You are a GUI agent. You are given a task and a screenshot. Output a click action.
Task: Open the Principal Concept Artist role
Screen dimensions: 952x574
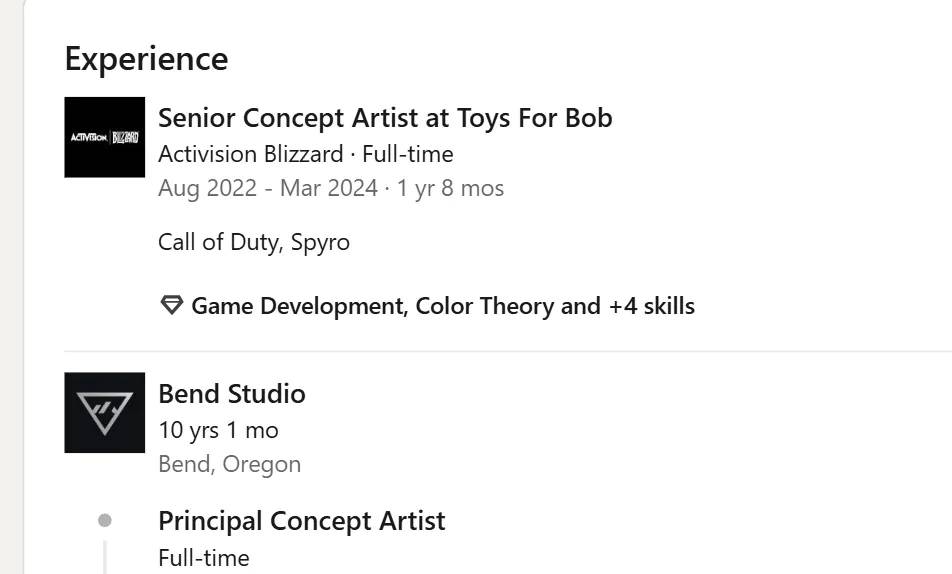click(x=302, y=521)
